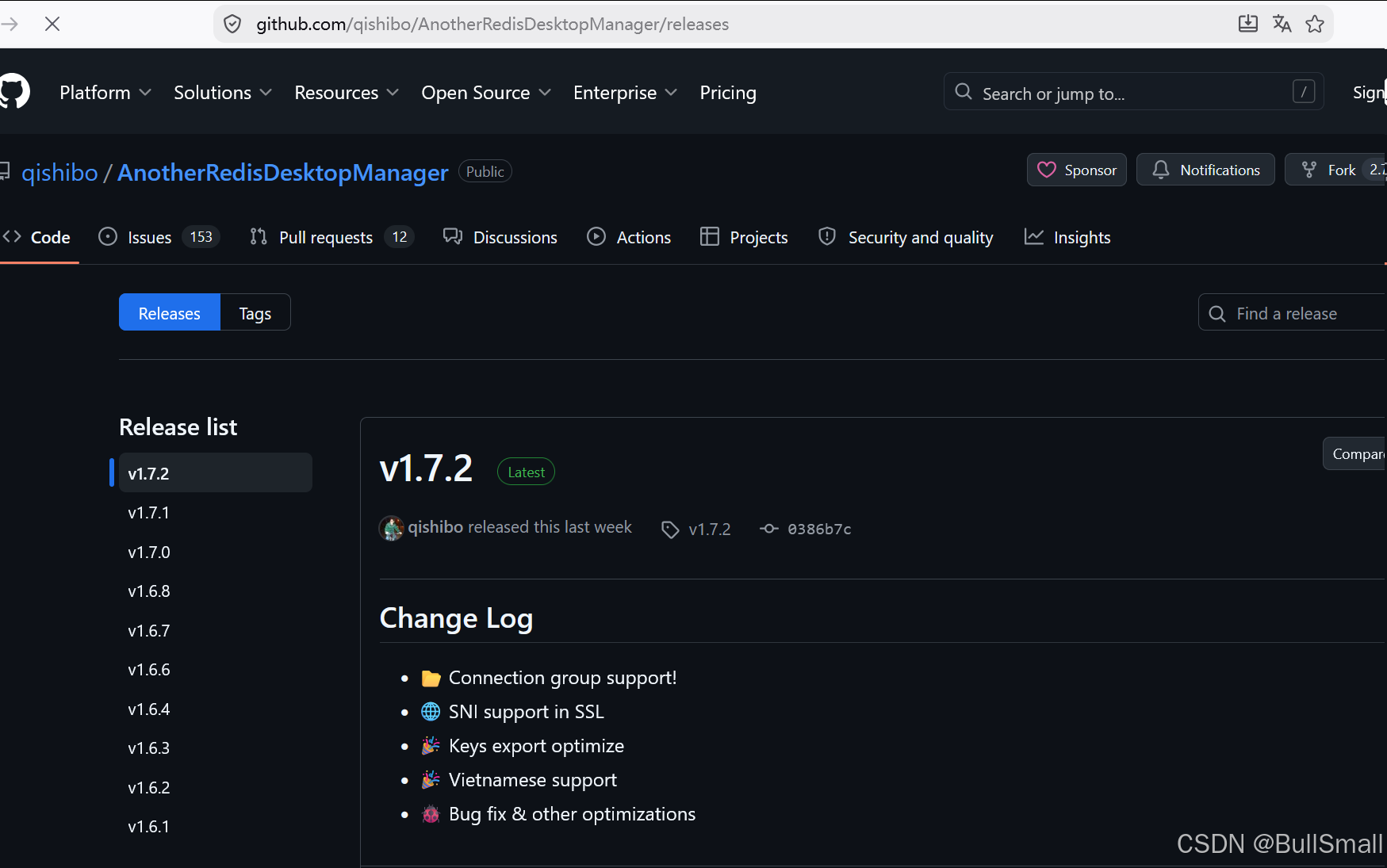Viewport: 1387px width, 868px height.
Task: Click the Projects table icon
Action: [x=710, y=237]
